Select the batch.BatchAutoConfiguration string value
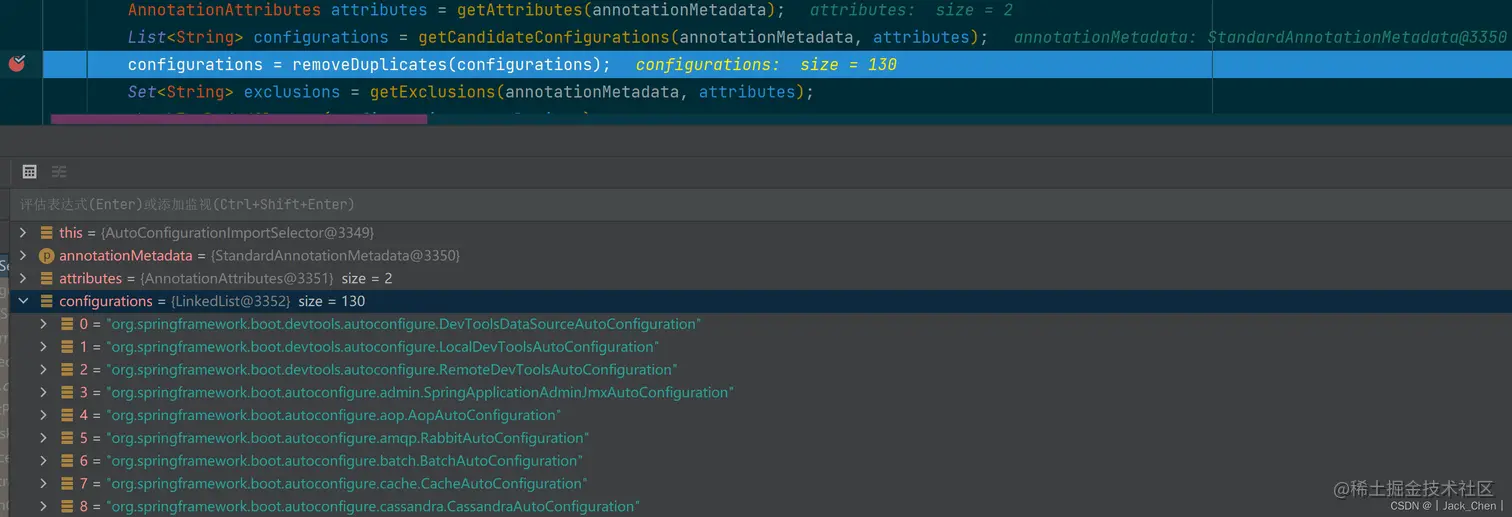This screenshot has height=517, width=1512. point(345,461)
